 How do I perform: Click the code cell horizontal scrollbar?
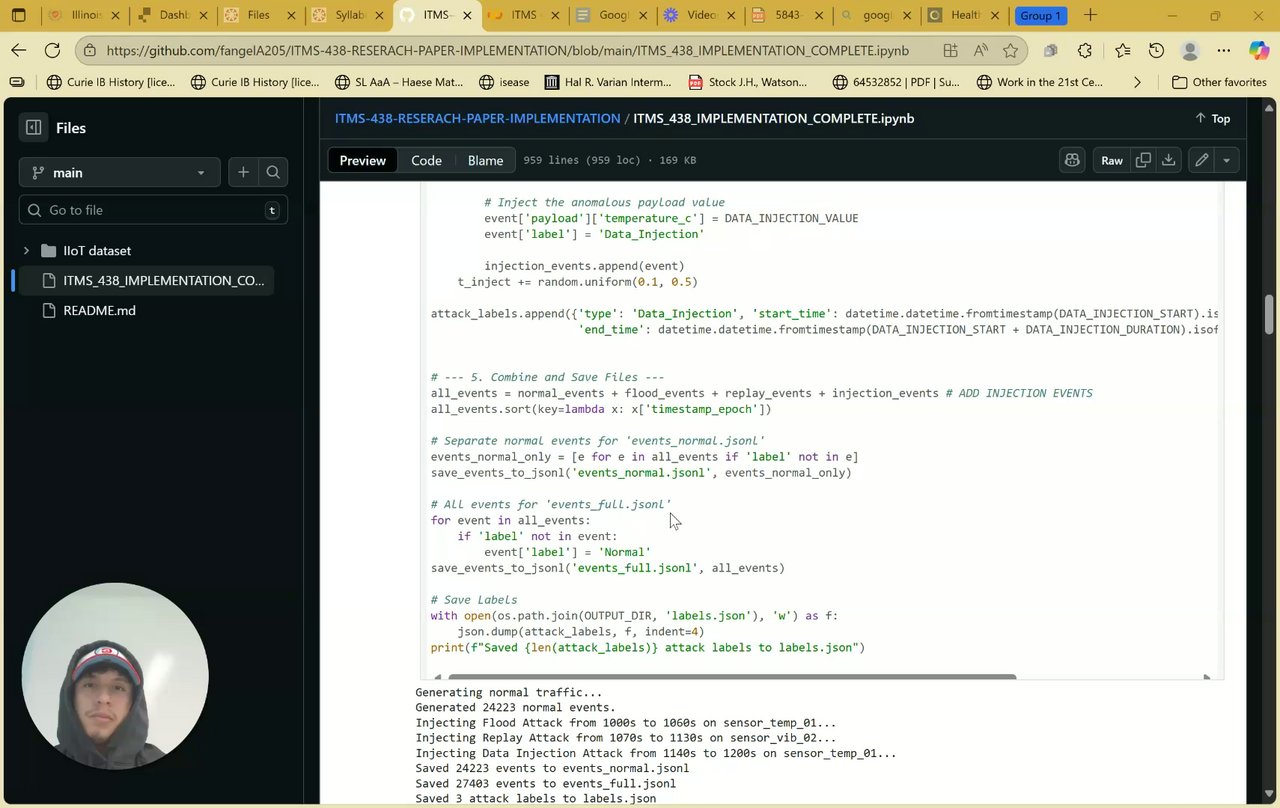(733, 677)
